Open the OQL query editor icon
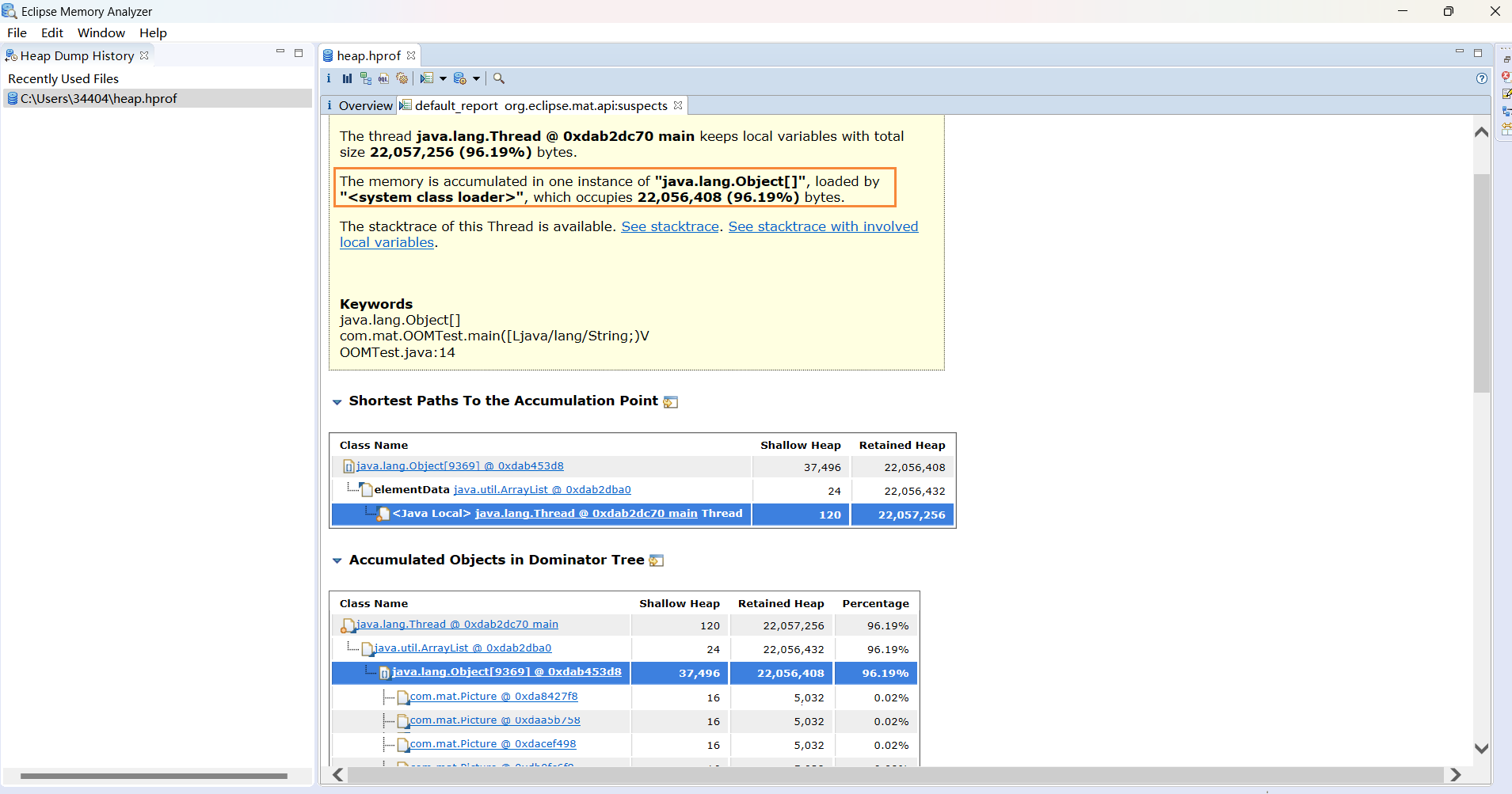Screen dimensions: 1512x794 click(x=383, y=78)
